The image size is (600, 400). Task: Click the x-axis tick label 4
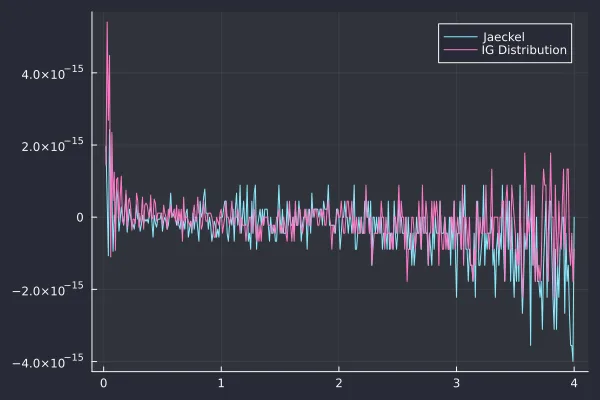coord(574,384)
